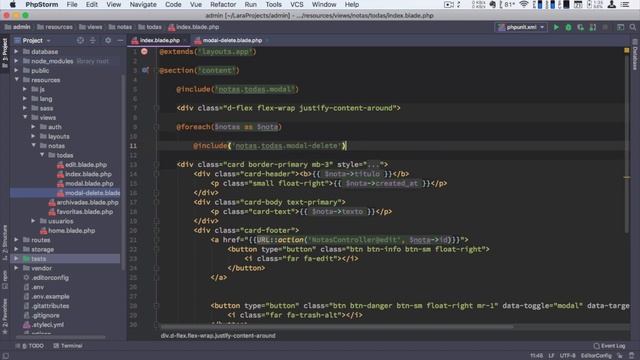
Task: Open the Code menu
Action: tap(173, 4)
